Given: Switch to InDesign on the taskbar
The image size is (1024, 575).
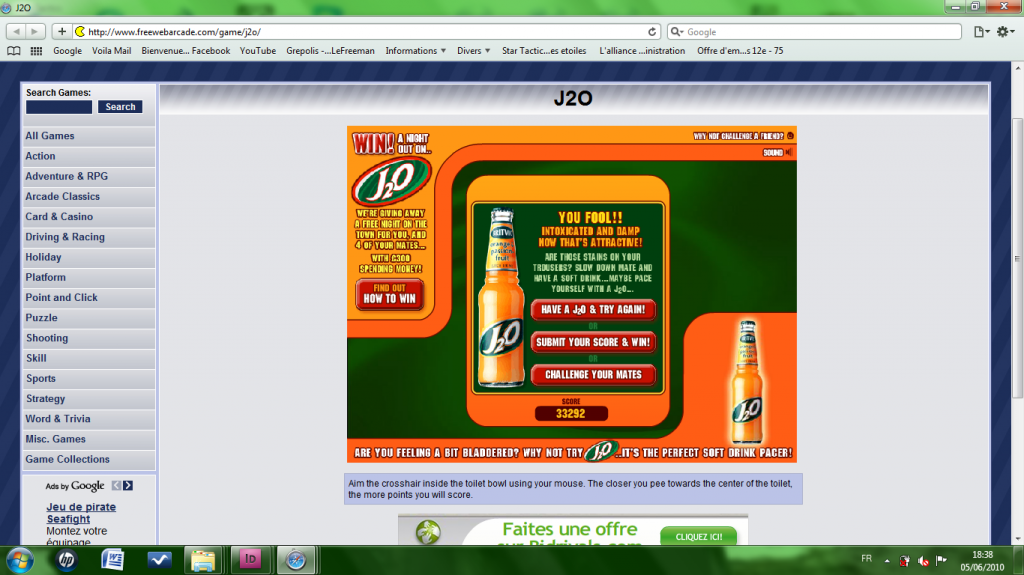Looking at the screenshot, I should click(250, 560).
